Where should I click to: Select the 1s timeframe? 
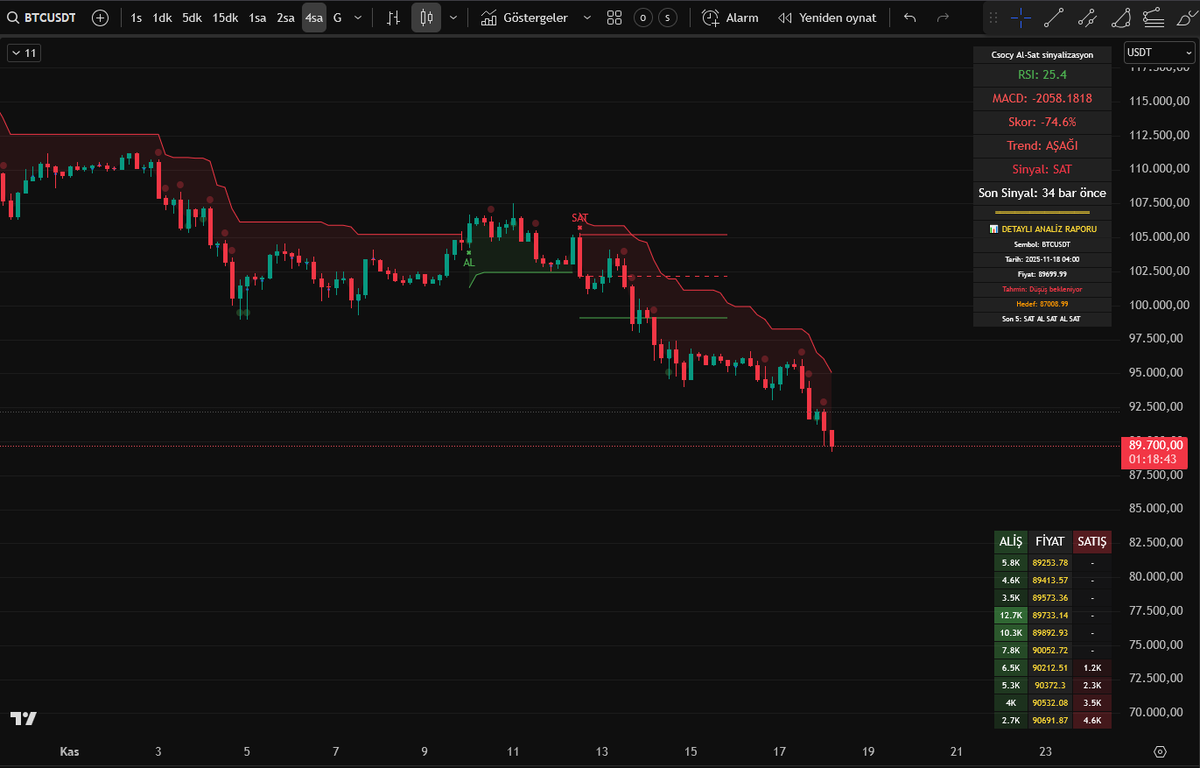click(136, 18)
